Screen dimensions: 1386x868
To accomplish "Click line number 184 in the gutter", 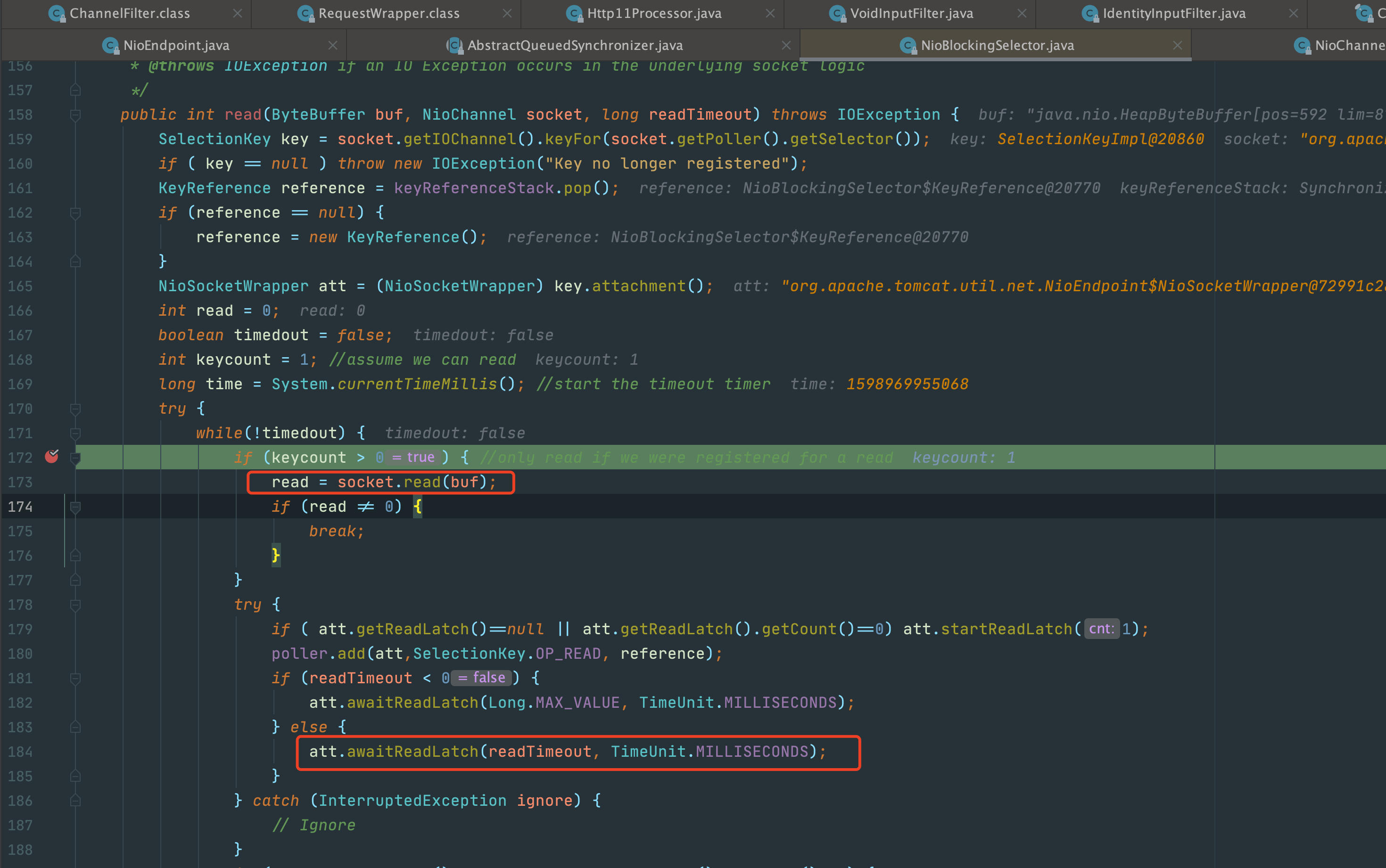I will click(20, 752).
